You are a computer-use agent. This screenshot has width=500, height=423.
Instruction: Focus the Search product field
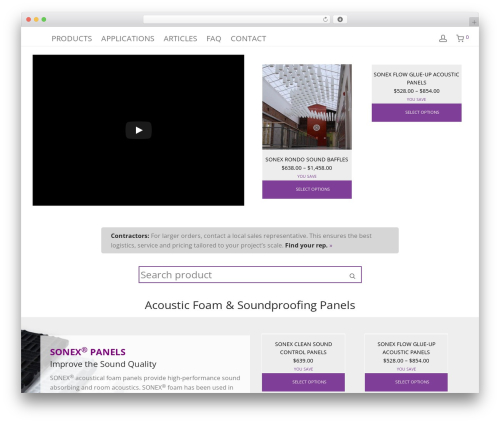[250, 275]
